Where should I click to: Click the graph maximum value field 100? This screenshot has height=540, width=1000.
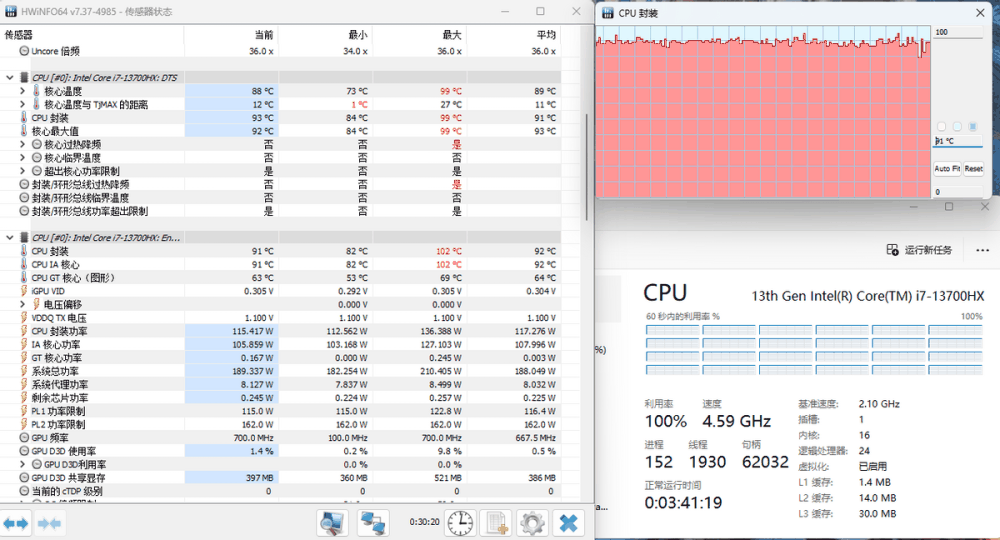[x=958, y=33]
